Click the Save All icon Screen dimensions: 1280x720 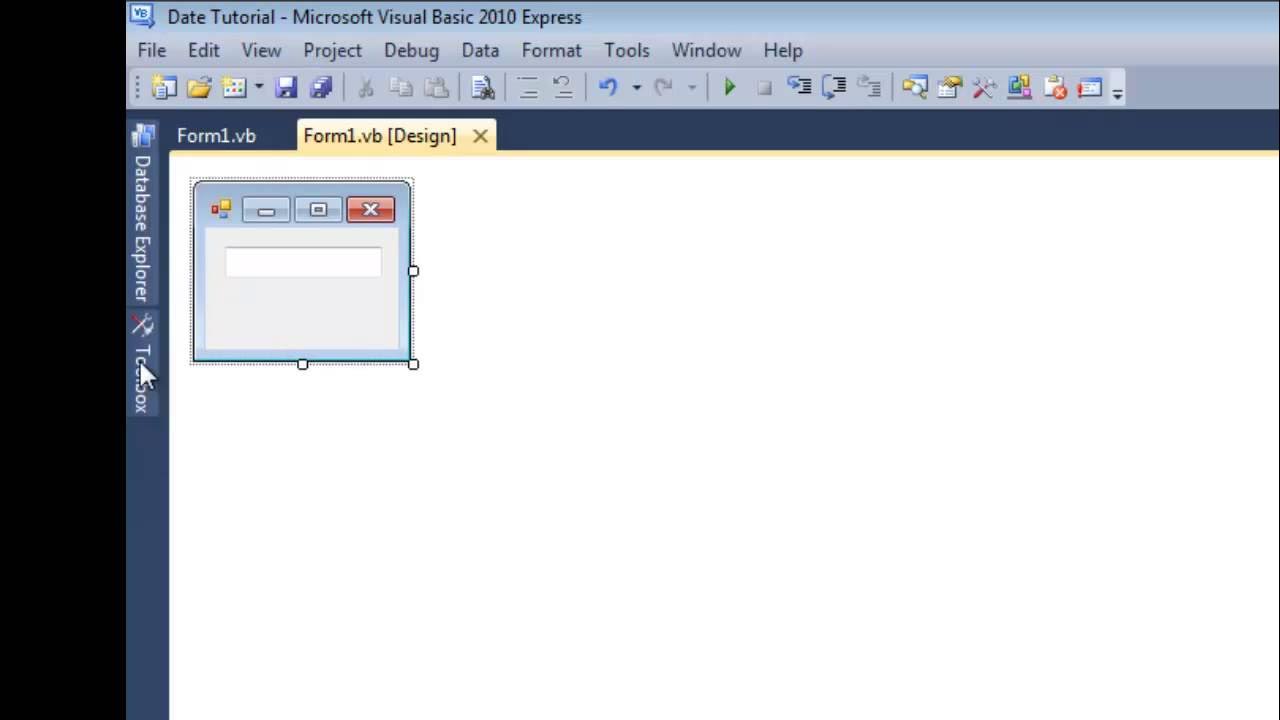click(x=321, y=88)
